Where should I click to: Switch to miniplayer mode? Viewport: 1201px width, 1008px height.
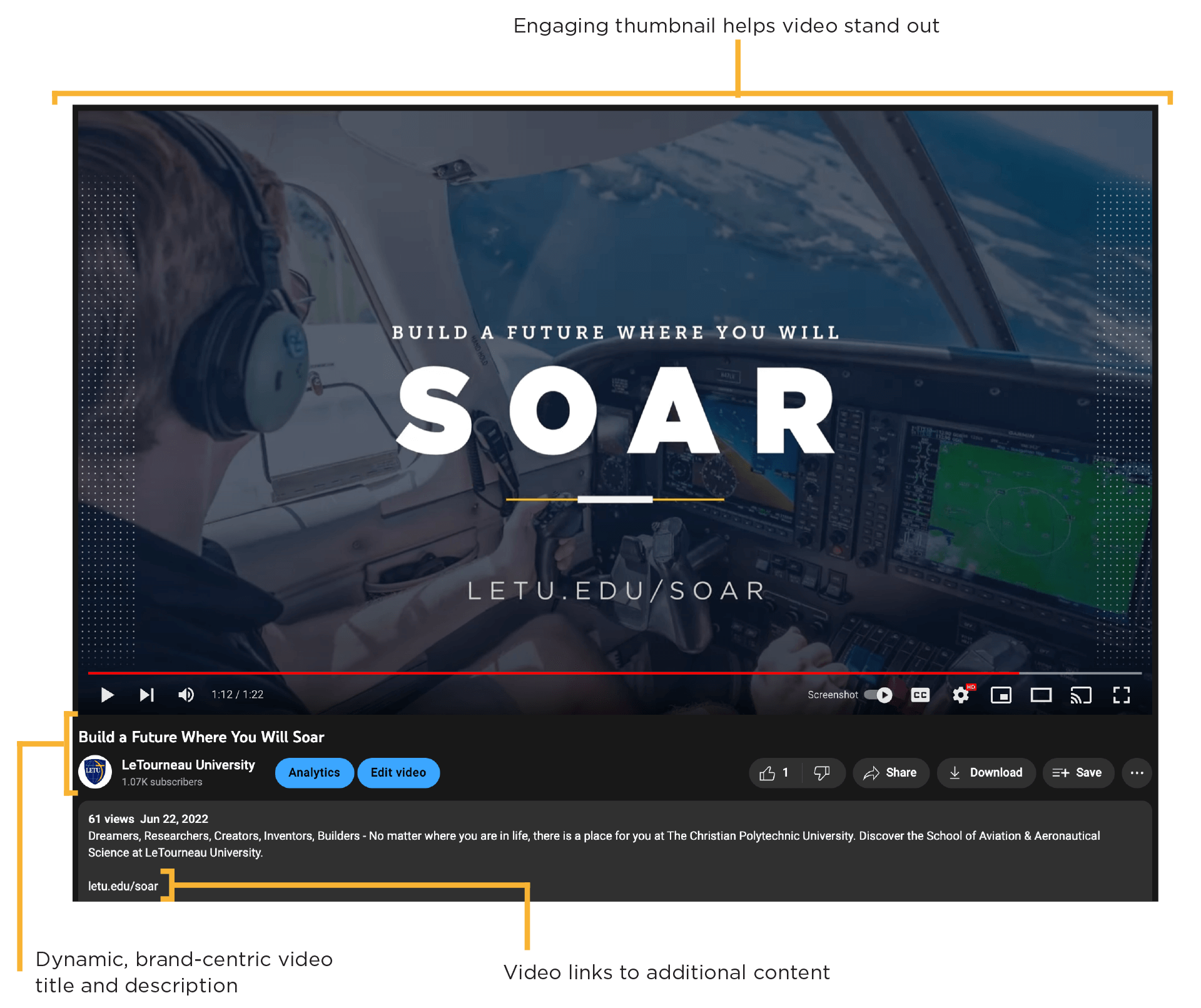(1001, 695)
